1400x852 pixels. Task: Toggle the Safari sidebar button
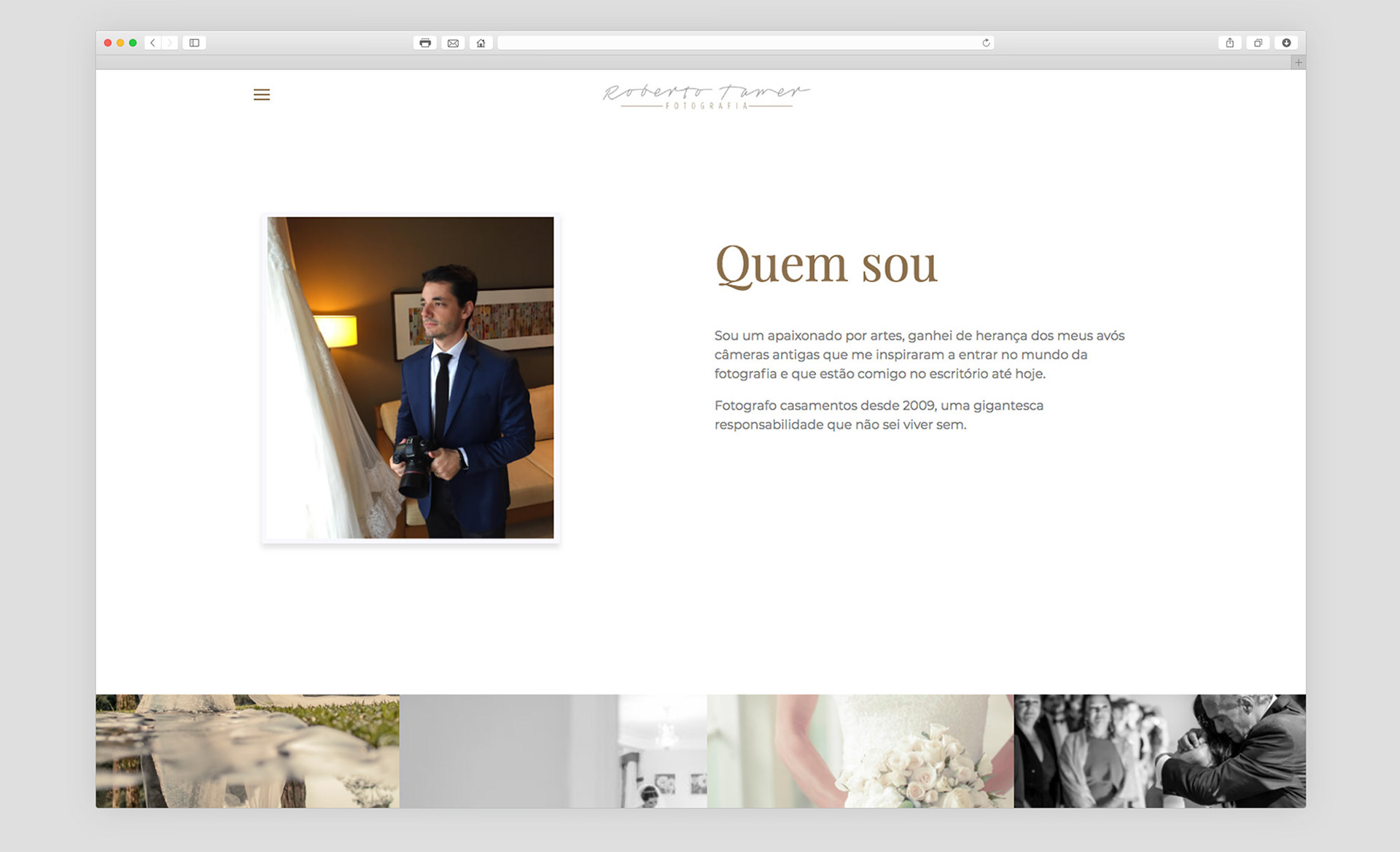(194, 43)
